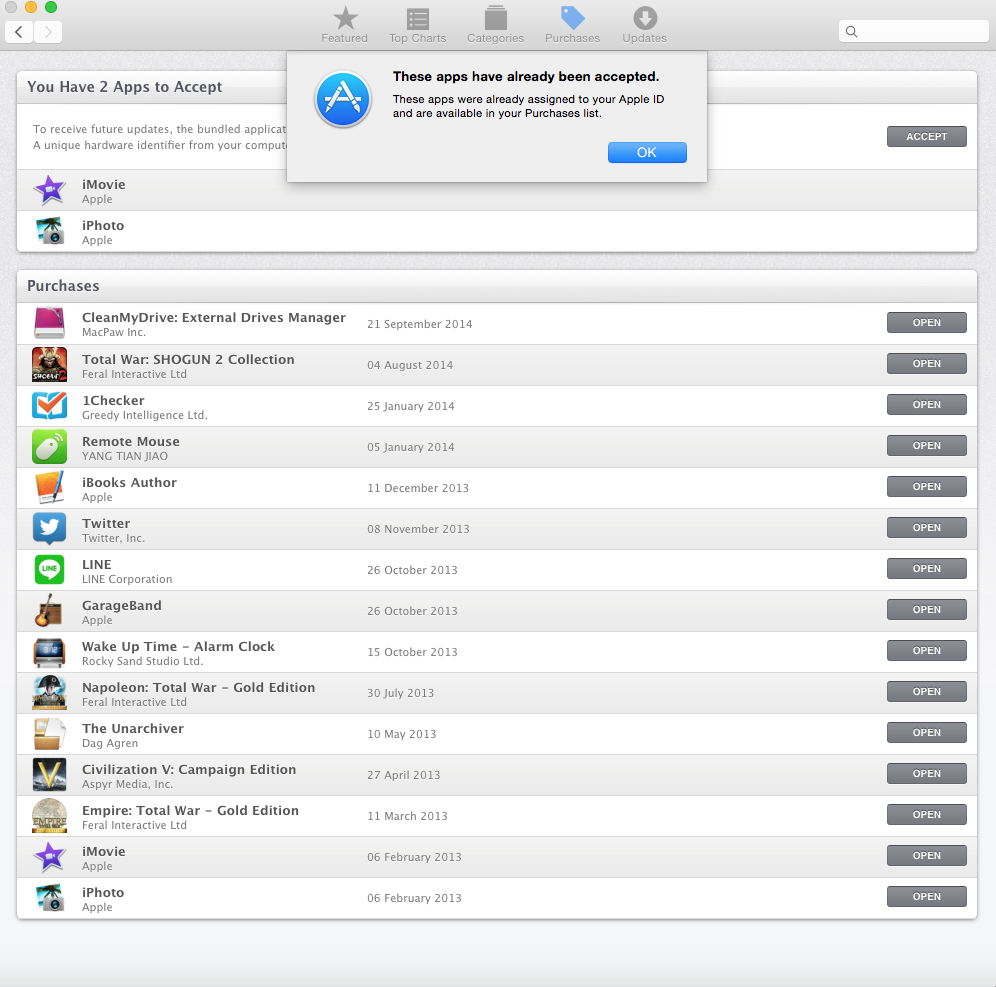Click the 21 September 2014 purchase date
The height and width of the screenshot is (987, 996).
coord(419,324)
